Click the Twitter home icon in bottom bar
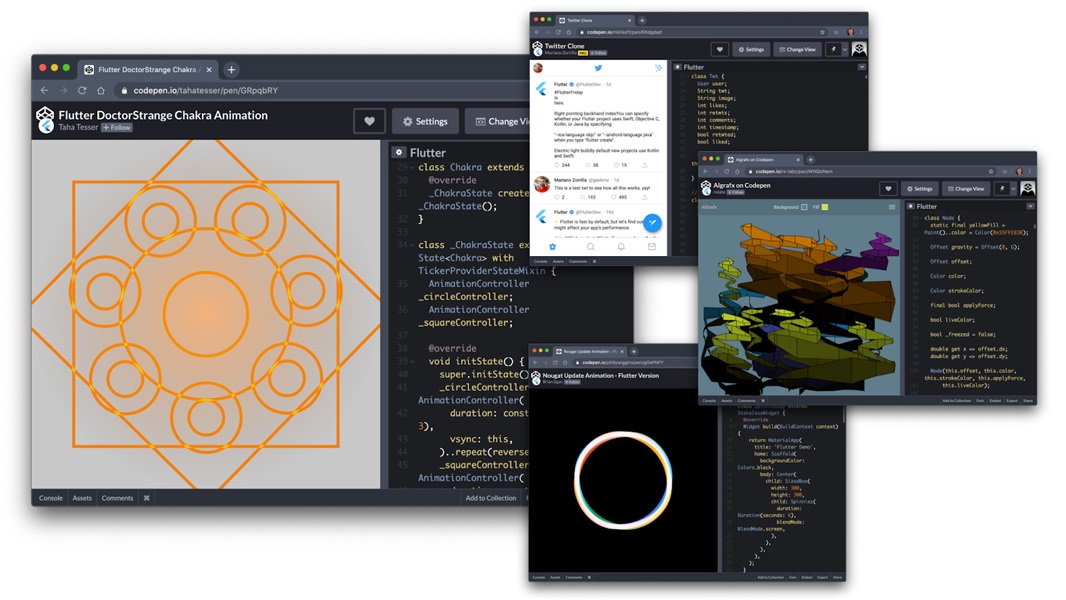Image resolution: width=1066 pixels, height=600 pixels. pyautogui.click(x=552, y=246)
